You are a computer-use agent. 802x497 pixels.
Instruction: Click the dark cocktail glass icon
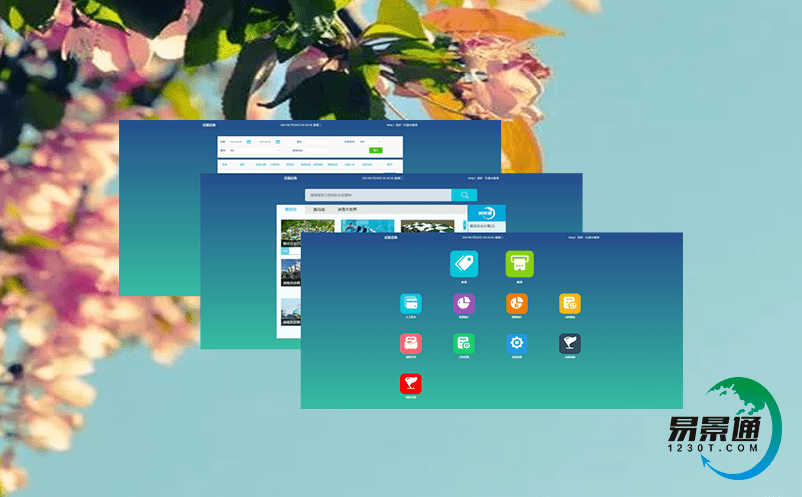(x=570, y=343)
